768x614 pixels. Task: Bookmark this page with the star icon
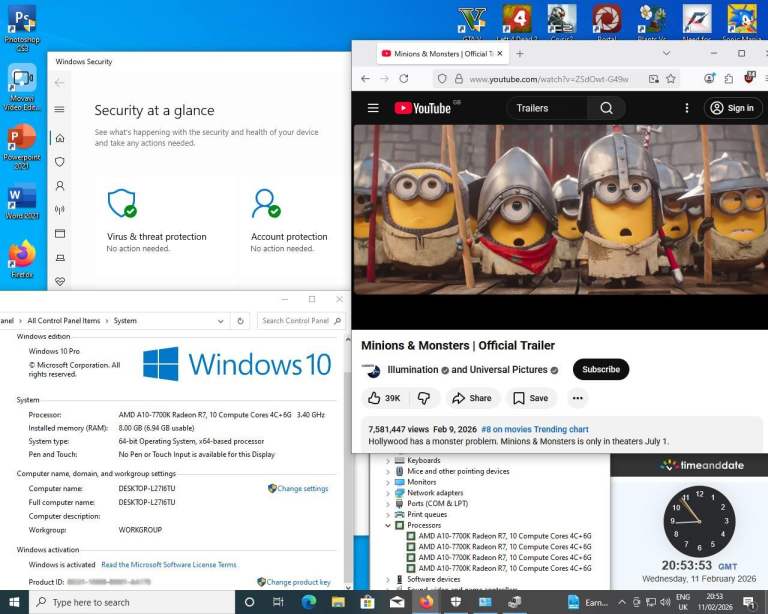[671, 78]
